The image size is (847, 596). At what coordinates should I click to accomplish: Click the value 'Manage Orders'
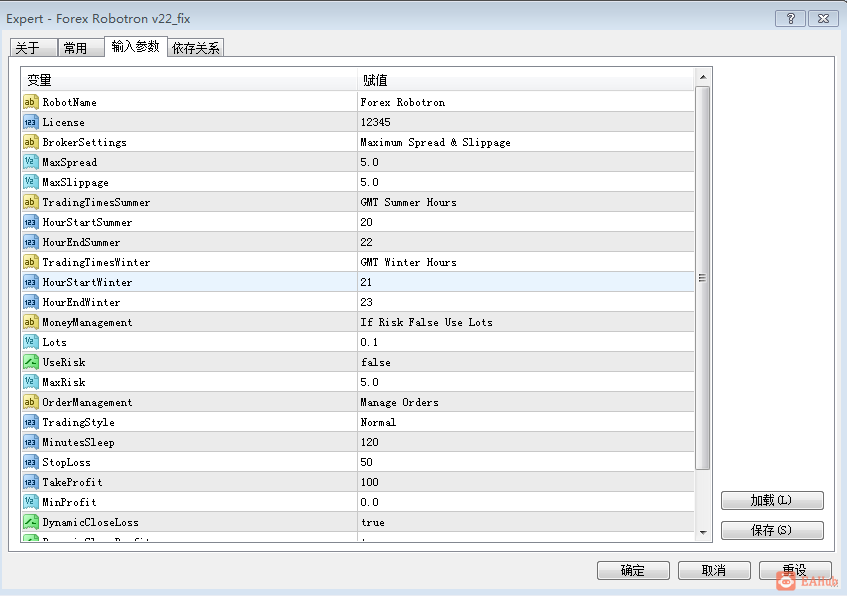(400, 403)
